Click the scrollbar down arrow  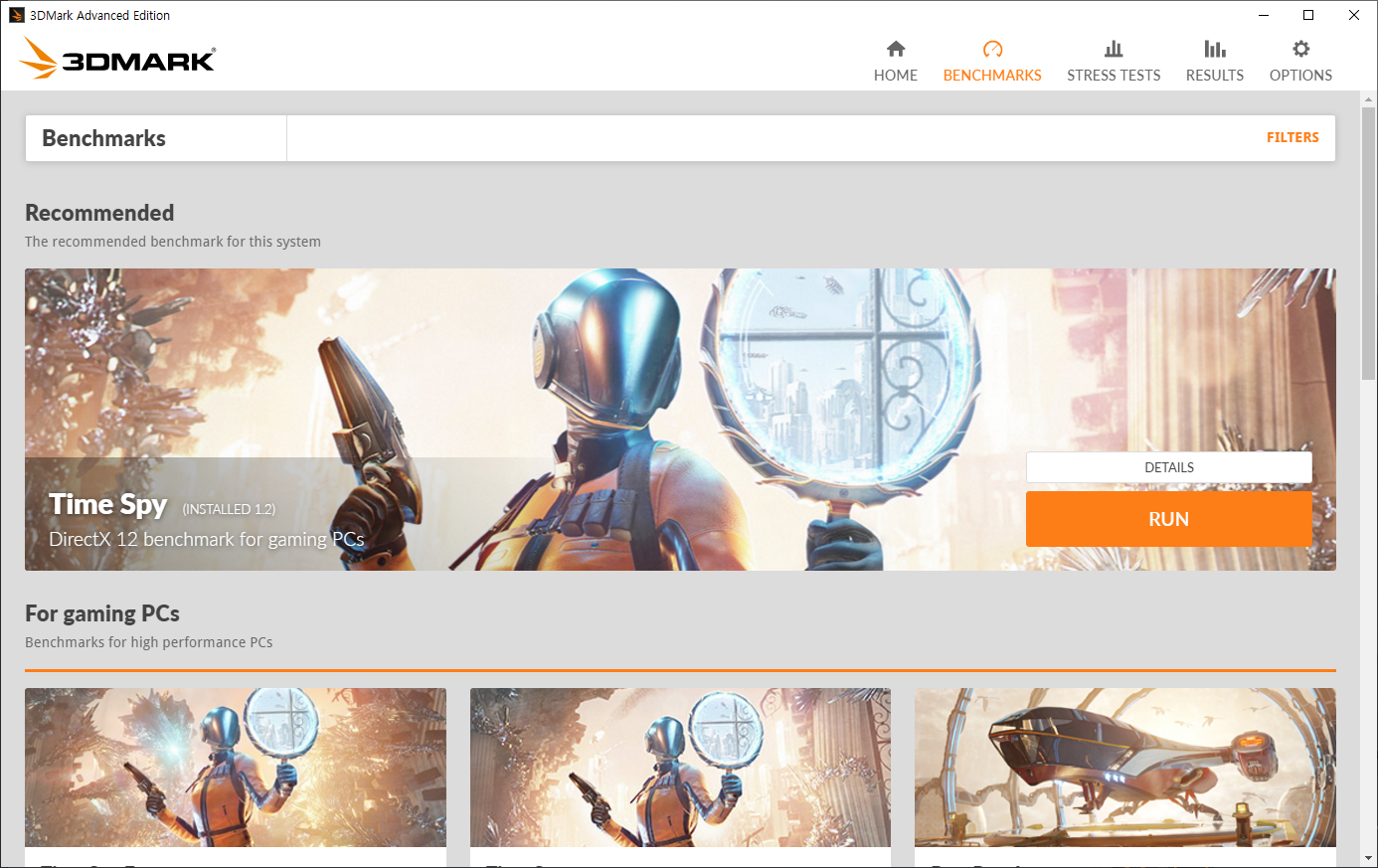click(x=1368, y=858)
